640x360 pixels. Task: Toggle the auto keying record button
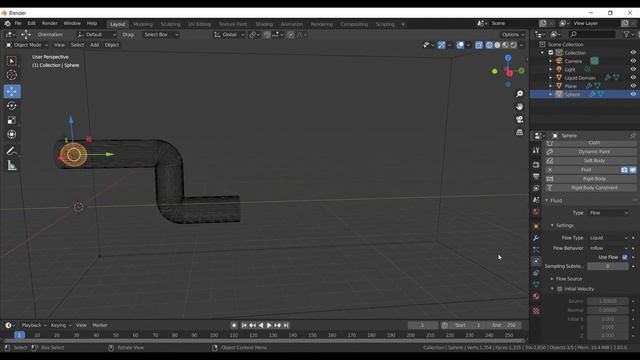click(x=234, y=325)
